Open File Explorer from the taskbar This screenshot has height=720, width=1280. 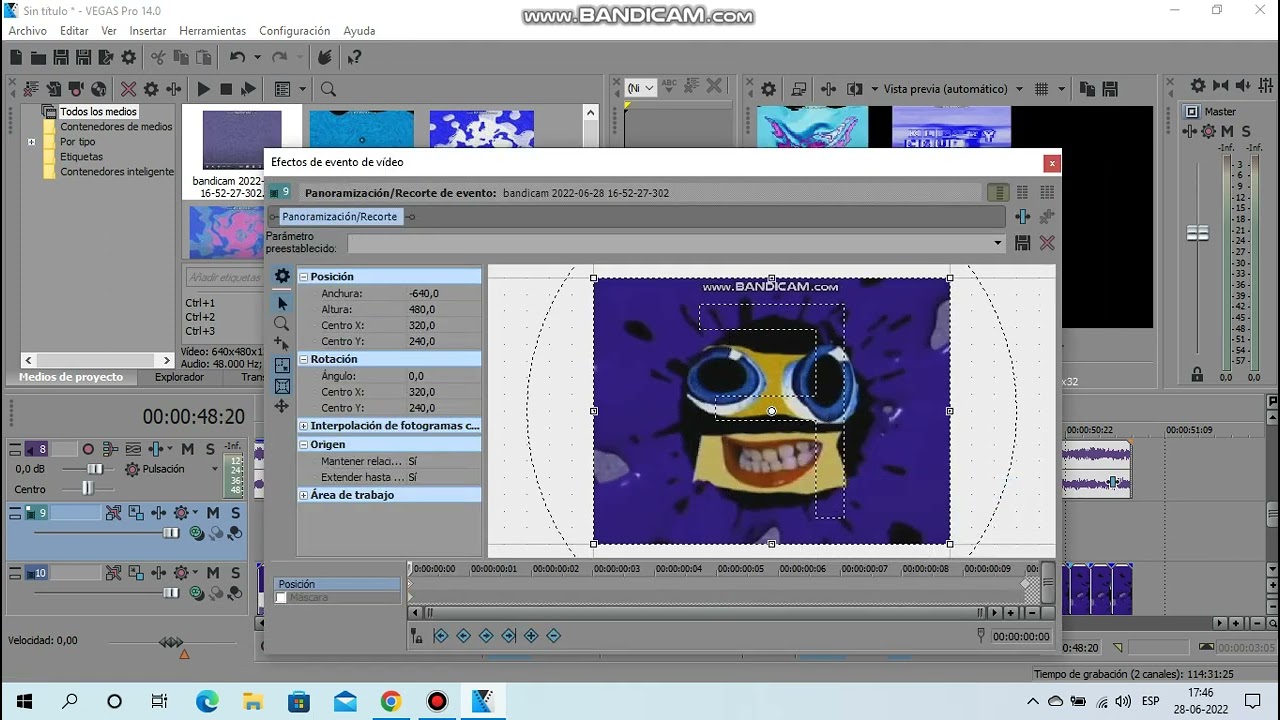tap(253, 701)
